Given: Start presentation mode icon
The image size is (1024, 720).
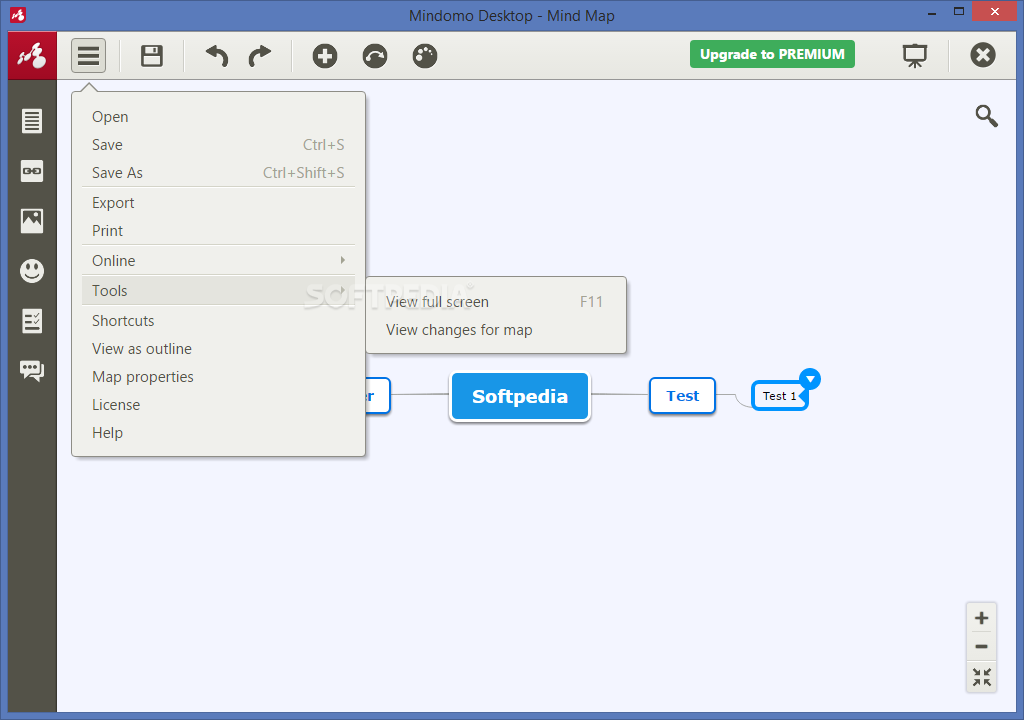Looking at the screenshot, I should tap(915, 56).
